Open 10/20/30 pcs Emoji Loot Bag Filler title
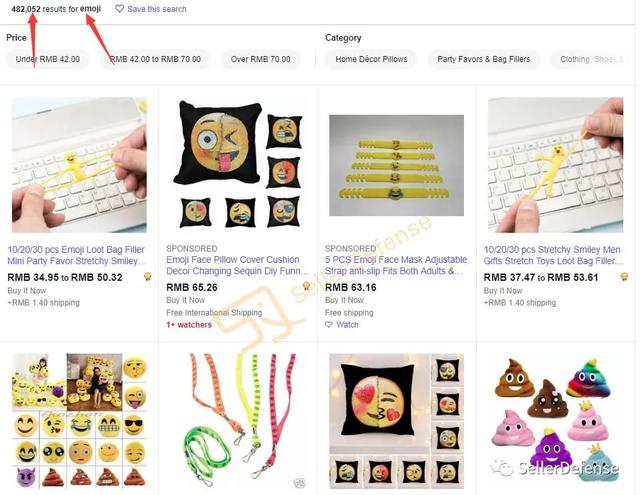This screenshot has width=640, height=495. pos(77,255)
